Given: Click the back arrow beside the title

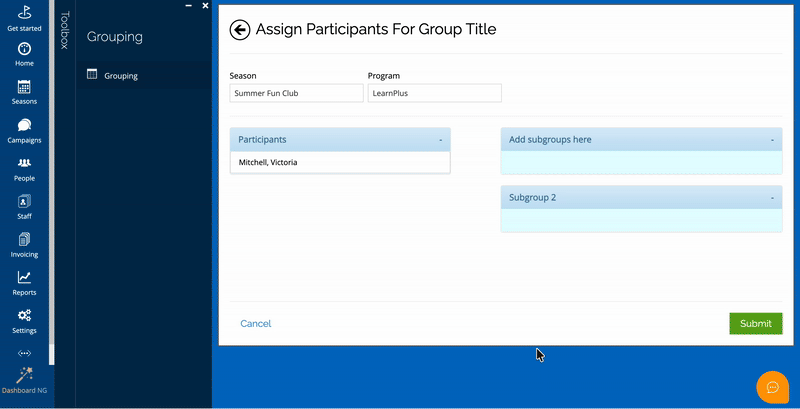Looking at the screenshot, I should tap(240, 30).
